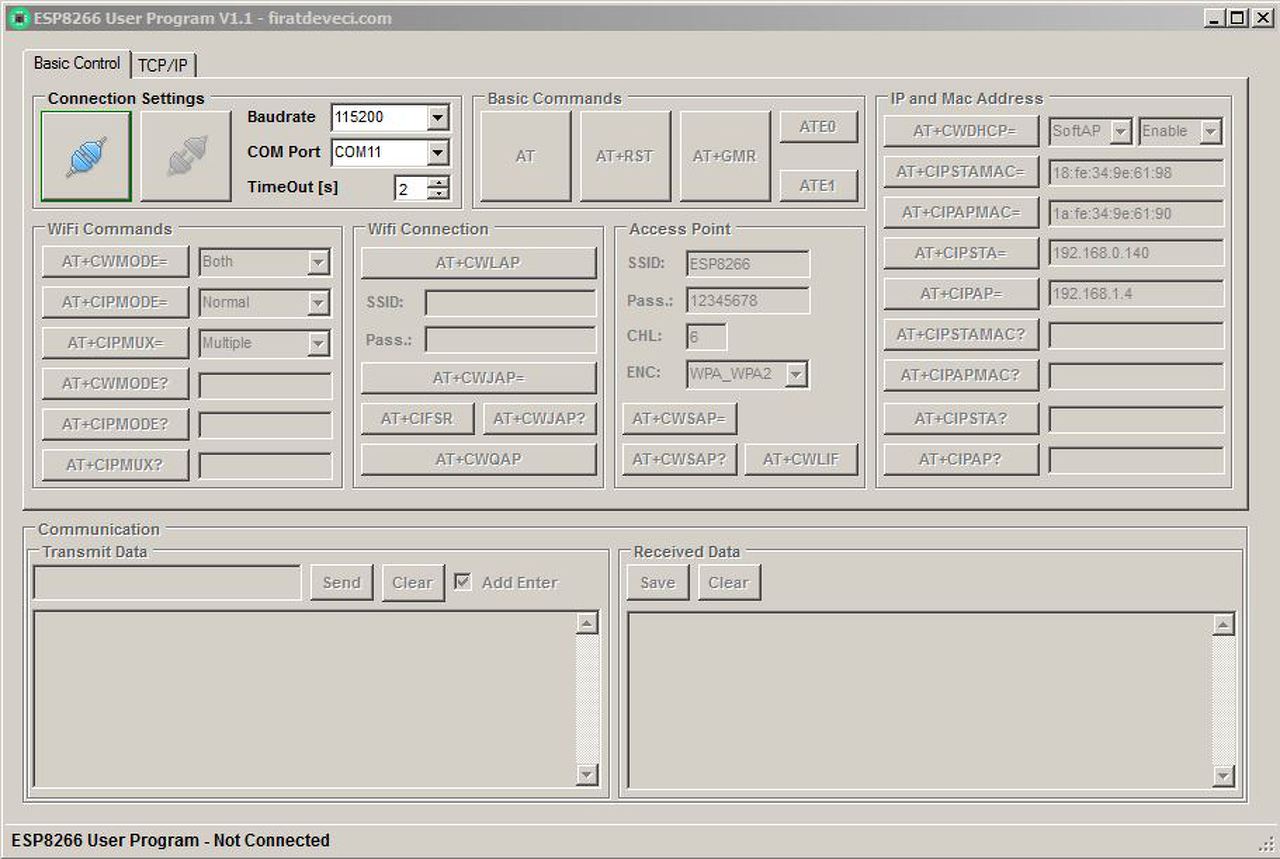Expand the AT+CWMODE mode dropdown showing Both
1280x859 pixels.
(x=318, y=262)
